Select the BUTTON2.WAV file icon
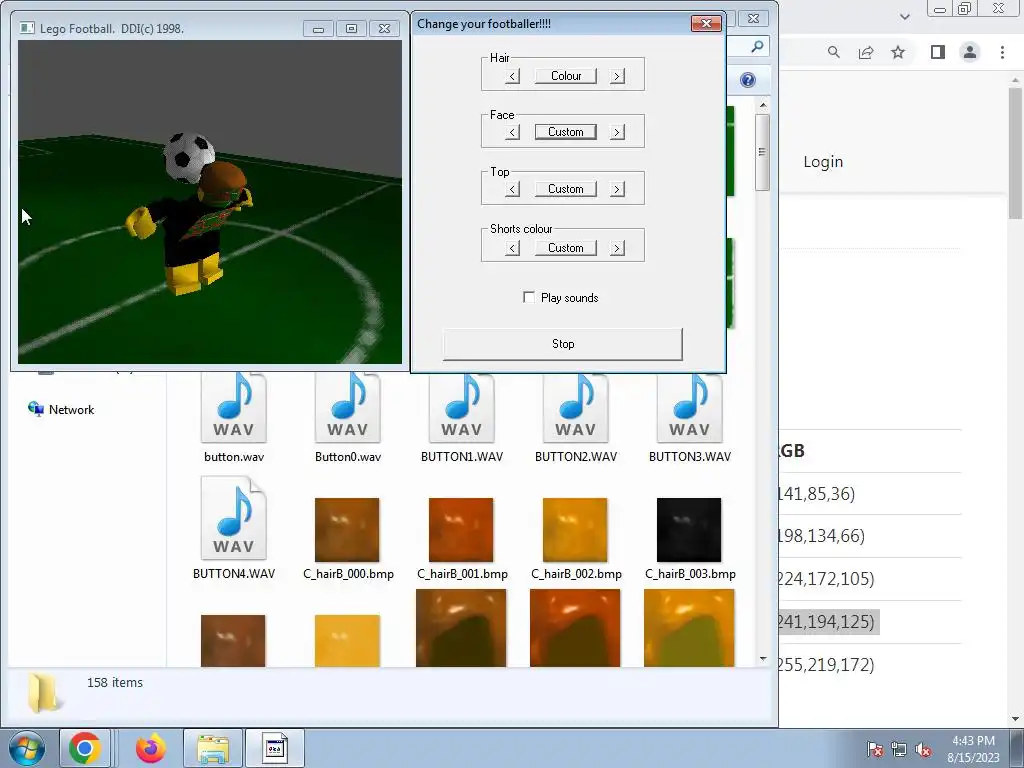This screenshot has width=1024, height=768. point(575,408)
